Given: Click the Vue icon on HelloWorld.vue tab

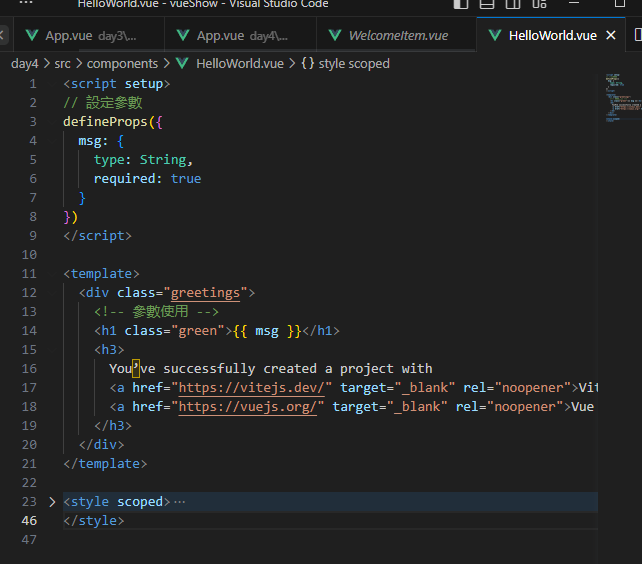Looking at the screenshot, I should click(495, 35).
